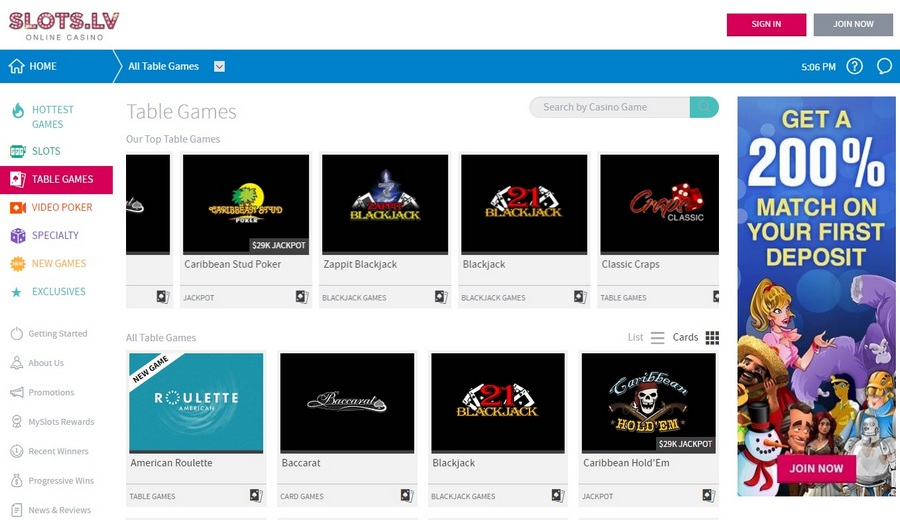Click the search magnifier button
Viewport: 900px width, 520px height.
[704, 107]
